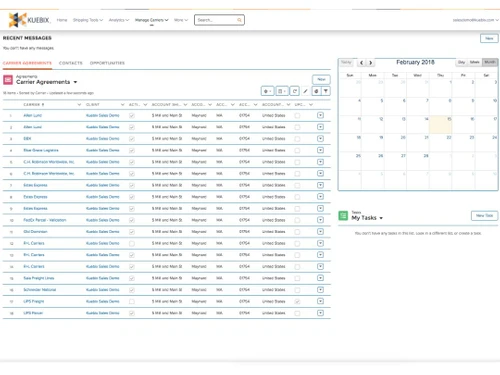This screenshot has width=500, height=375.
Task: Open list view controls gear
Action: (267, 91)
